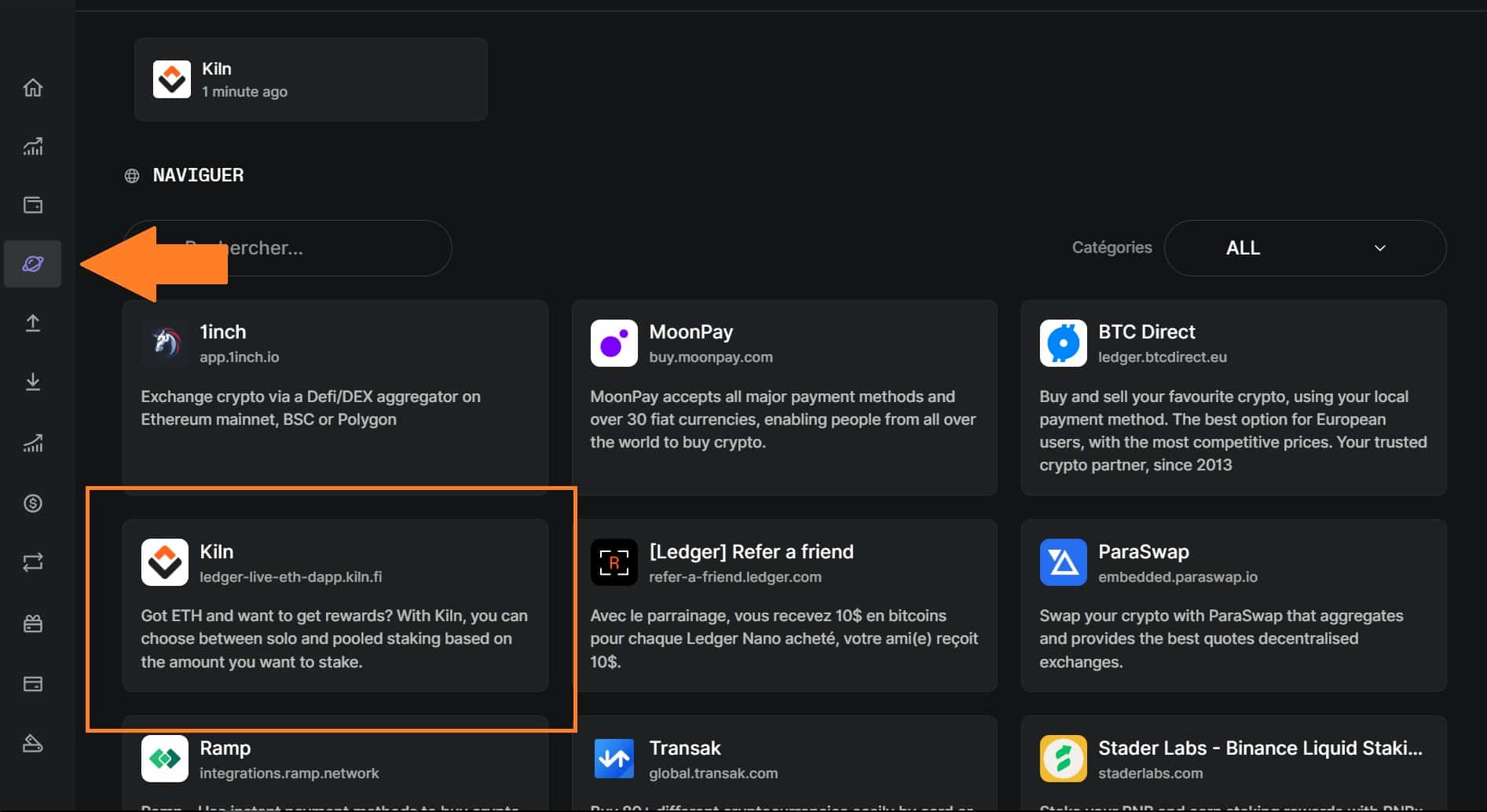
Task: Click the staderlabs.com address text
Action: [x=1150, y=773]
